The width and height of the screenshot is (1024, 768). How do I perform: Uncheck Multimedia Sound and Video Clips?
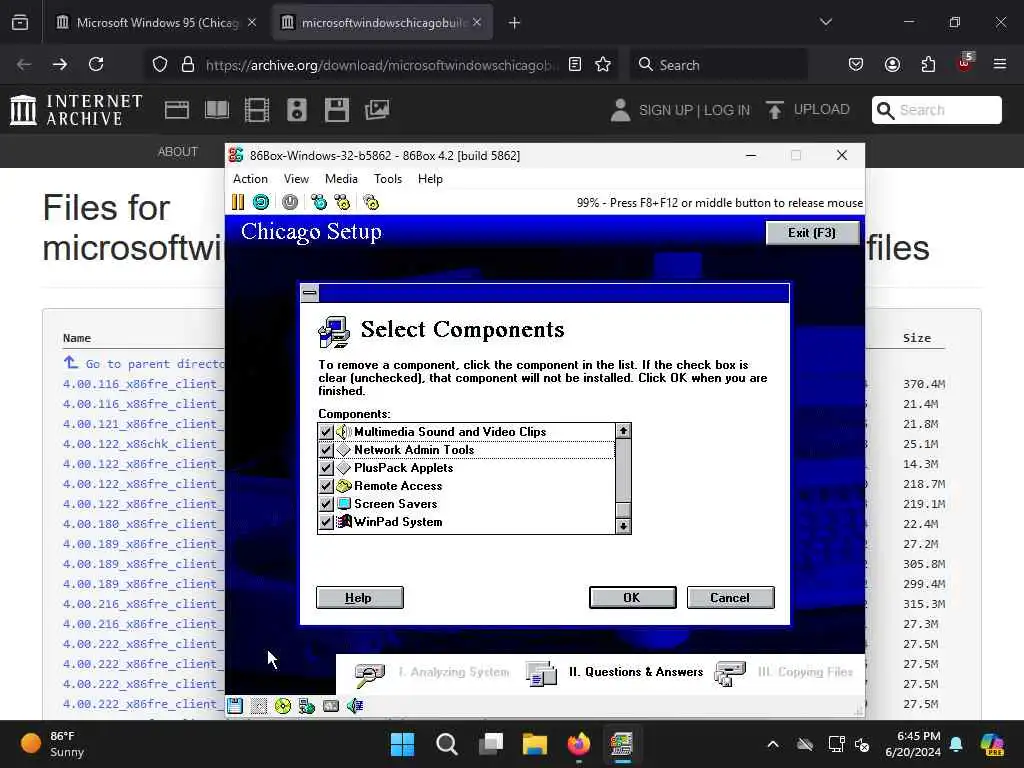326,432
